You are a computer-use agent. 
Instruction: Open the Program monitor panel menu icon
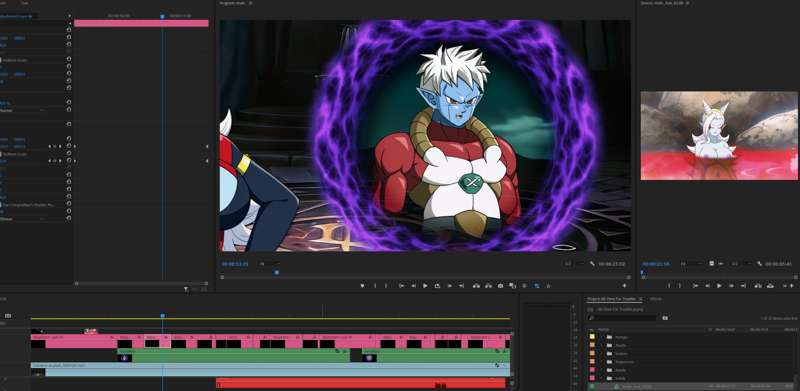(250, 3)
